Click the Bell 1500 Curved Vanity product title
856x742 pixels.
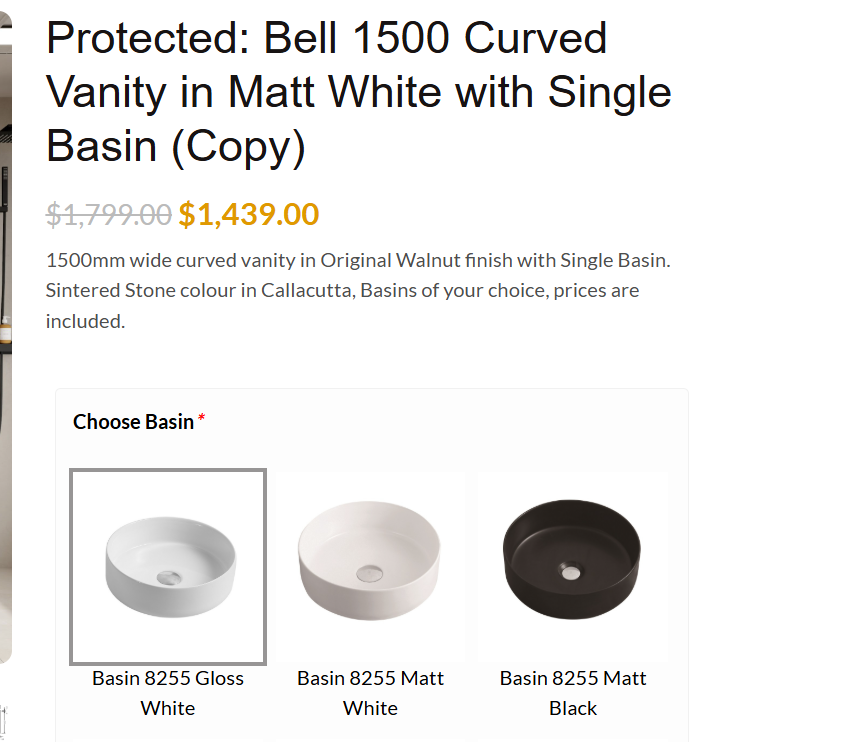359,92
